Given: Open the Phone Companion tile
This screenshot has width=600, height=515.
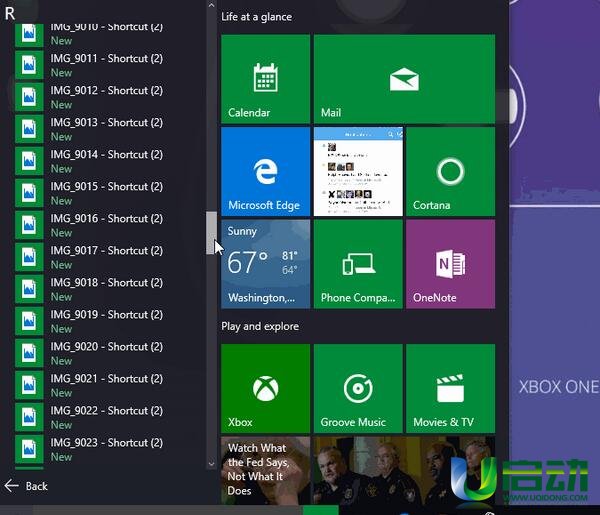Looking at the screenshot, I should 358,264.
